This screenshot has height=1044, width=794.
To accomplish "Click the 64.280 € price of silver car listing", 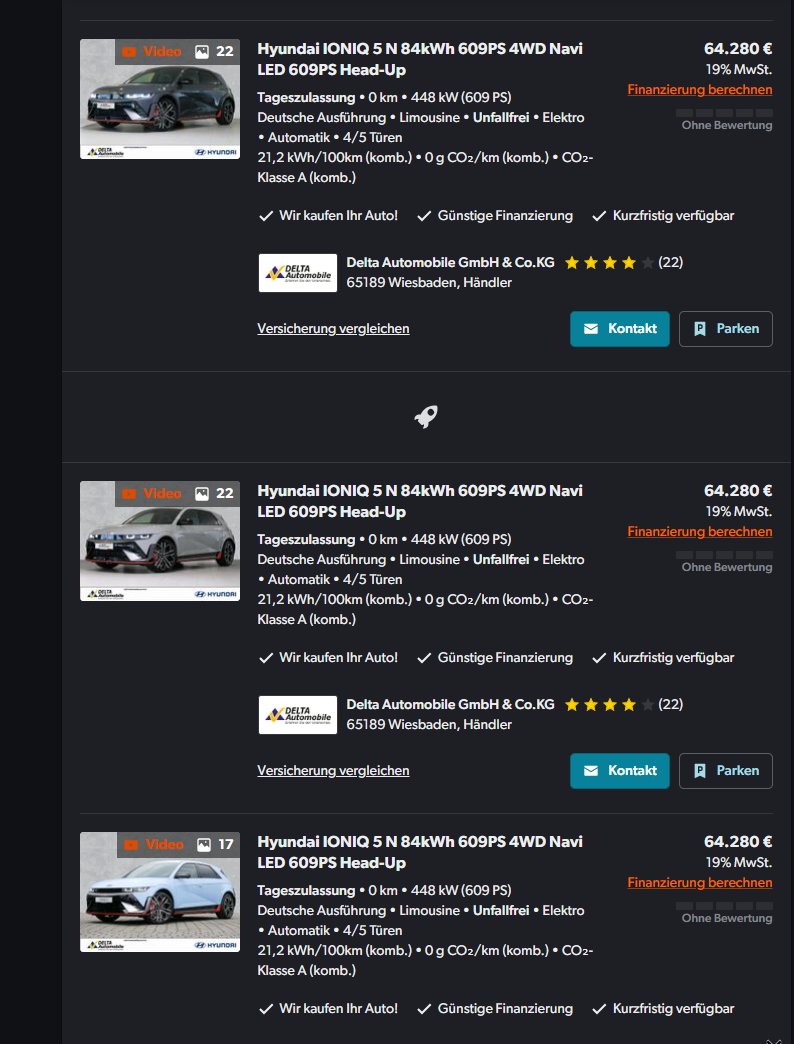I will point(738,491).
